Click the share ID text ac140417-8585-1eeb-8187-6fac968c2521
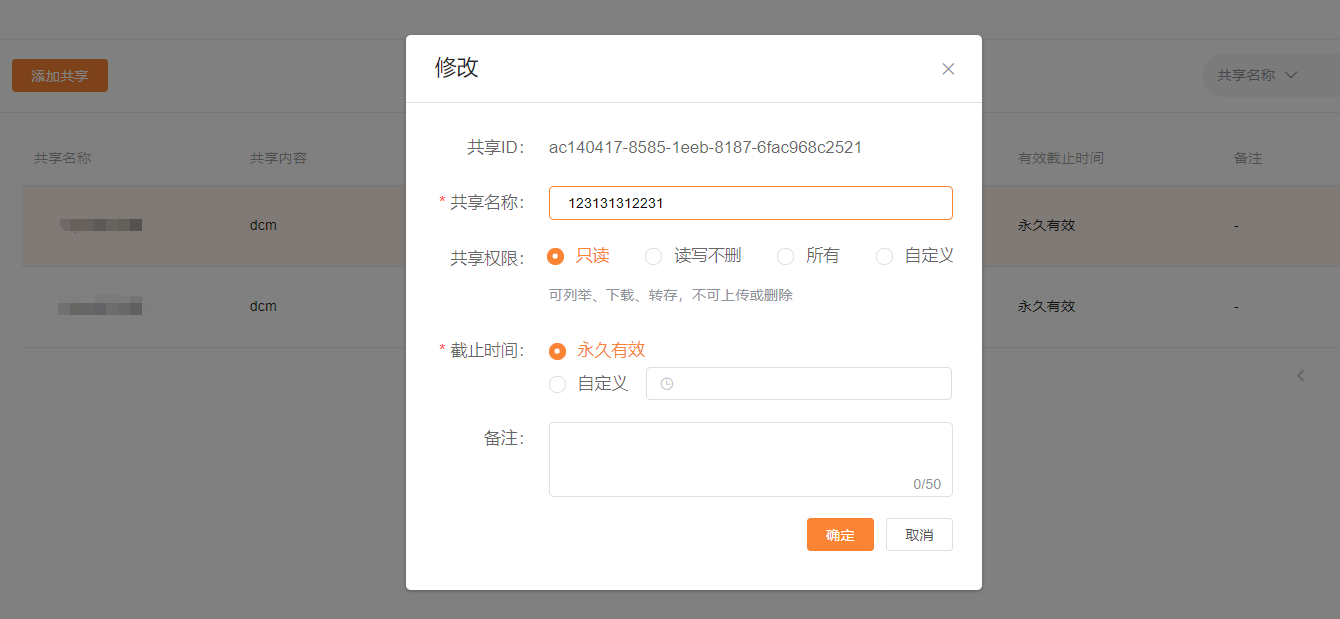 [x=705, y=148]
